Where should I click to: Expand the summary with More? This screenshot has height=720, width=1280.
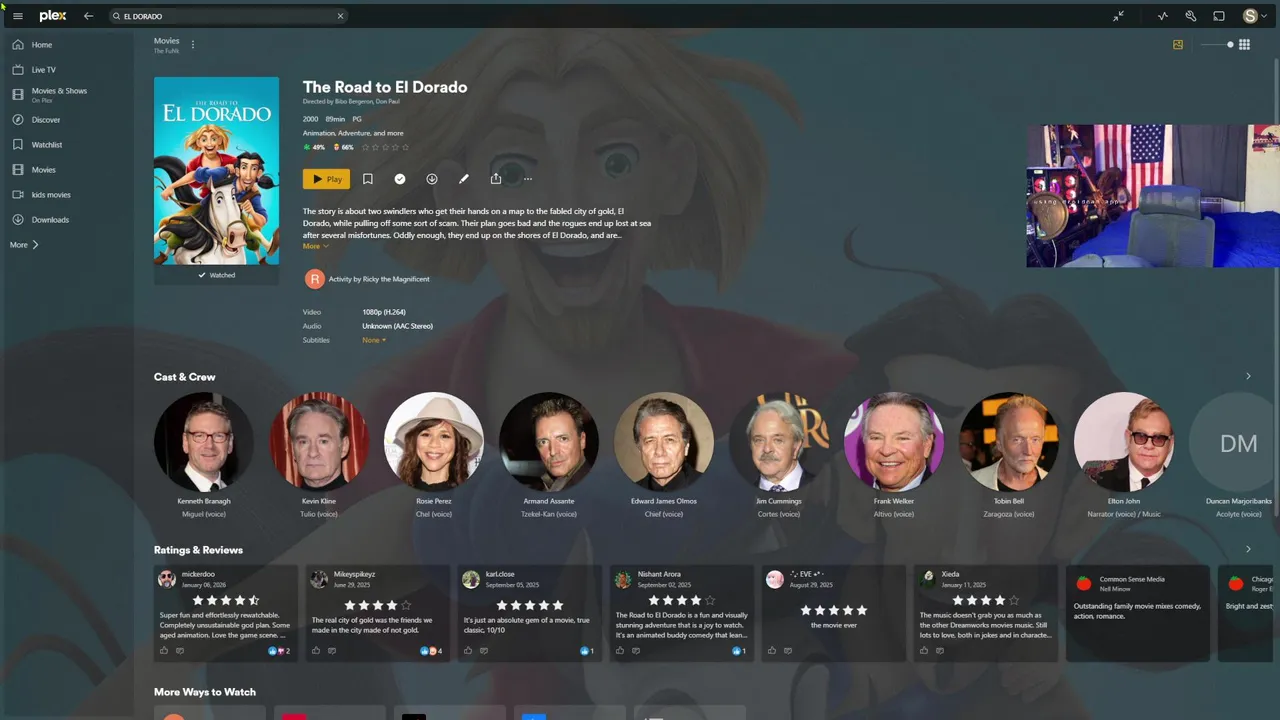[315, 246]
